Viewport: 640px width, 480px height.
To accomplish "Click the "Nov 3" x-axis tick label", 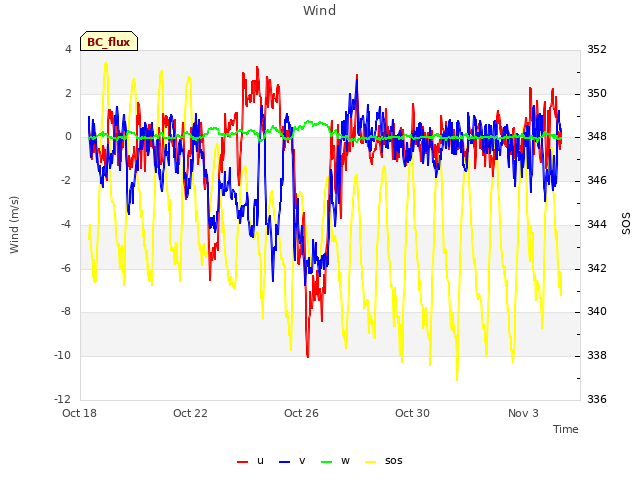I will click(523, 413).
